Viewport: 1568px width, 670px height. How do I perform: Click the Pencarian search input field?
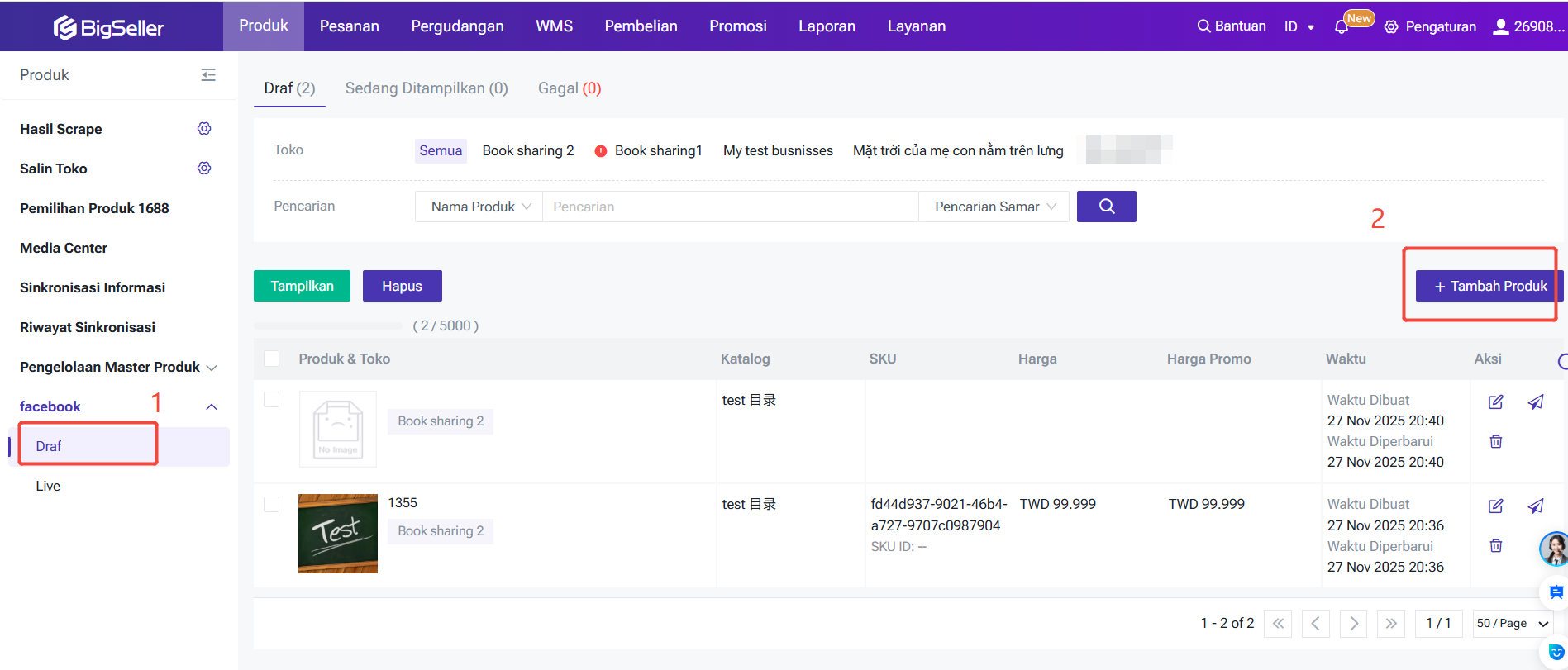(729, 207)
